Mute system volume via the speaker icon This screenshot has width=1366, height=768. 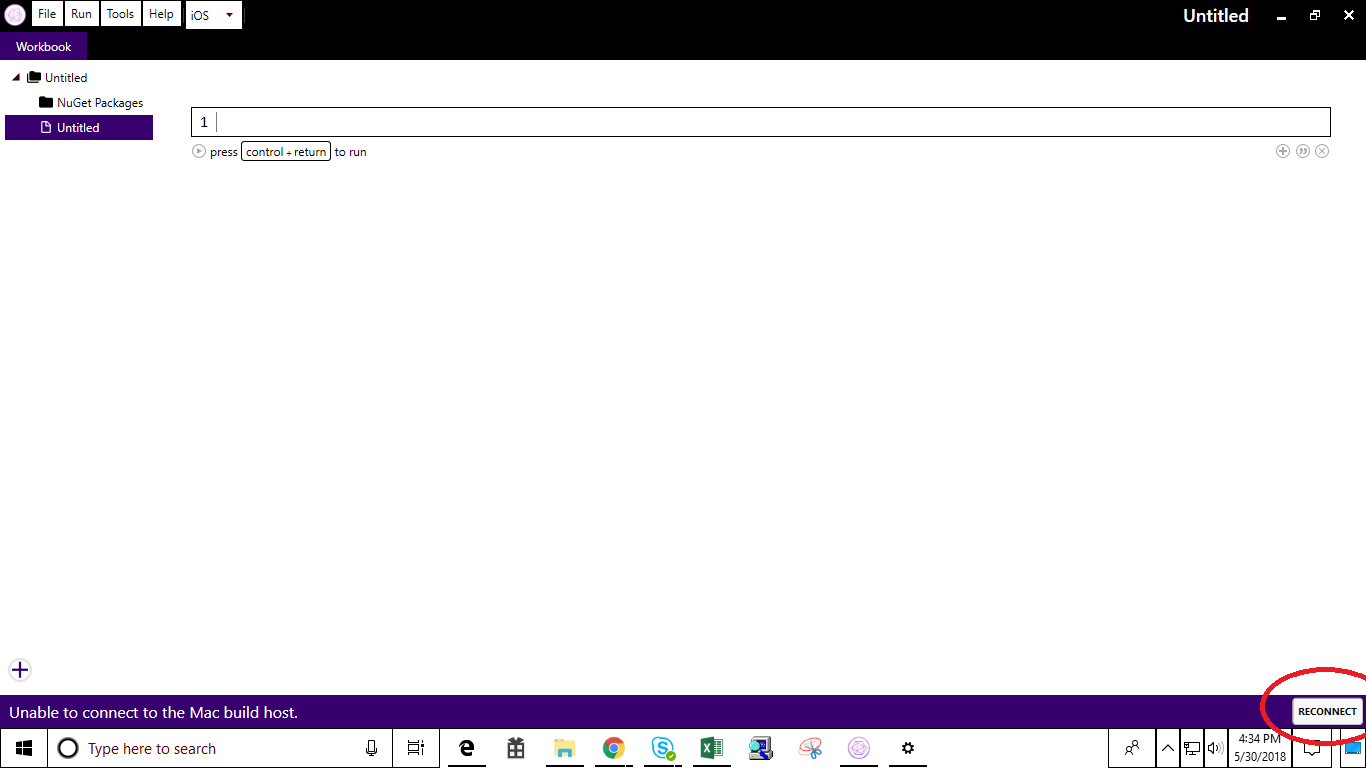click(1215, 748)
